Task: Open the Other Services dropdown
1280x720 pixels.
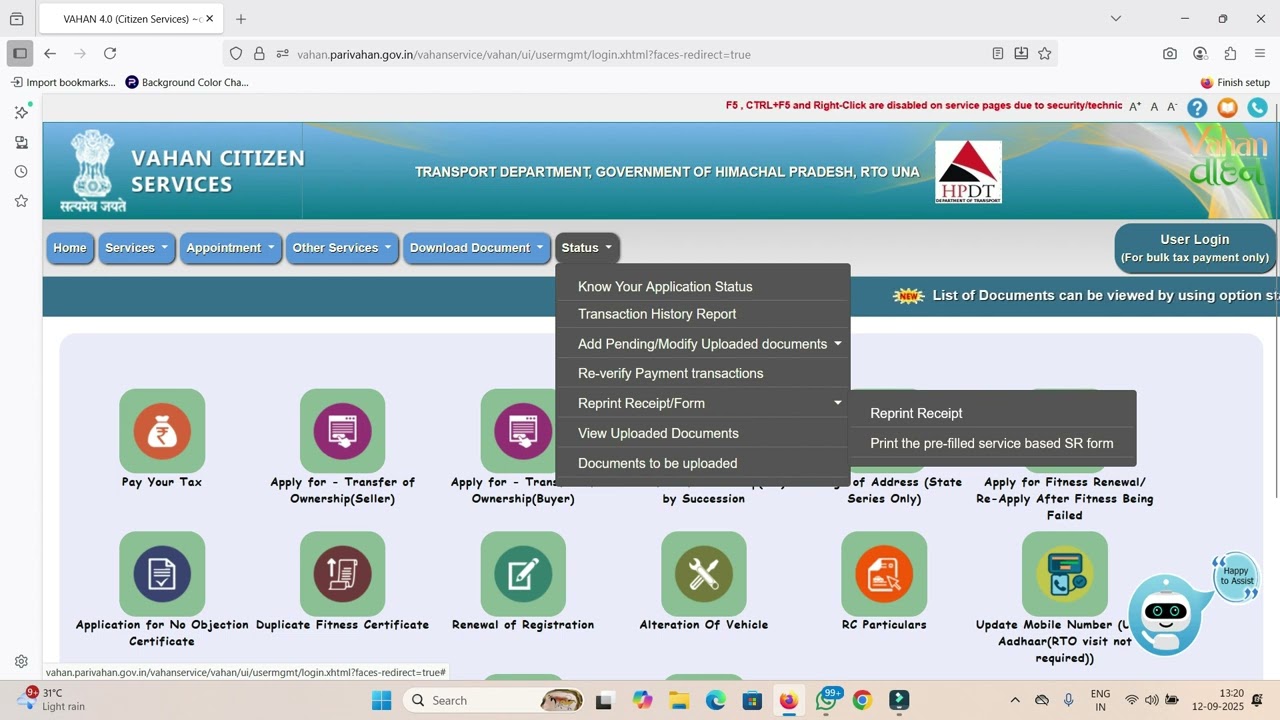Action: [343, 248]
